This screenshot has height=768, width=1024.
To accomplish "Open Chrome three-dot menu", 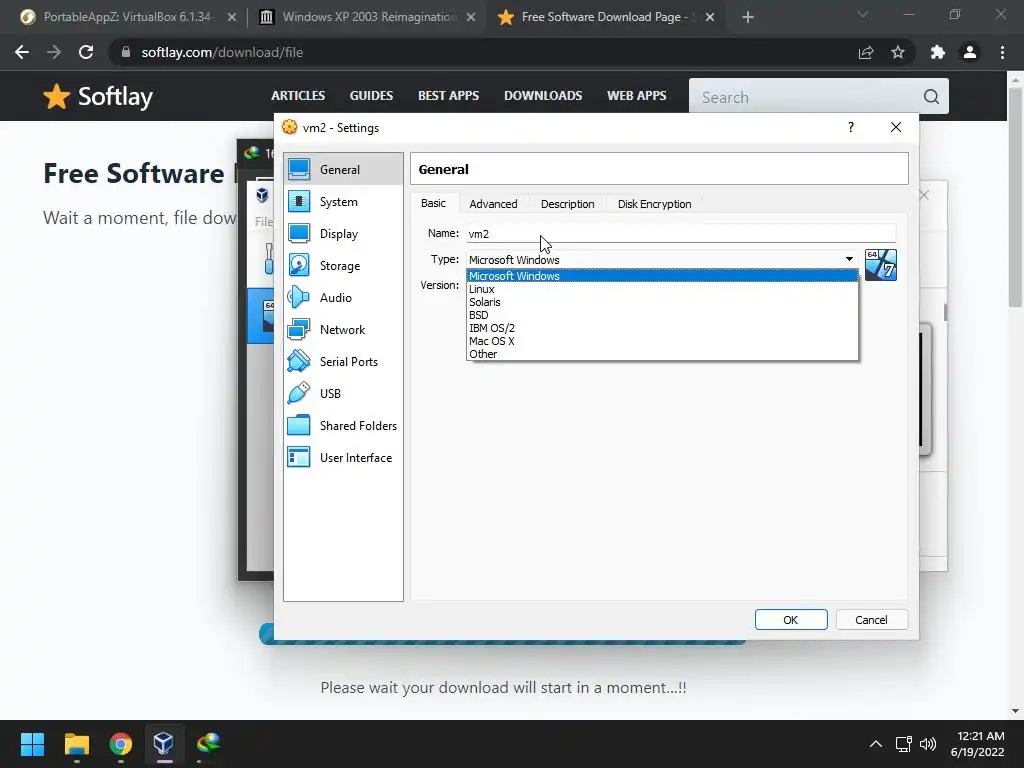I will coord(1002,52).
